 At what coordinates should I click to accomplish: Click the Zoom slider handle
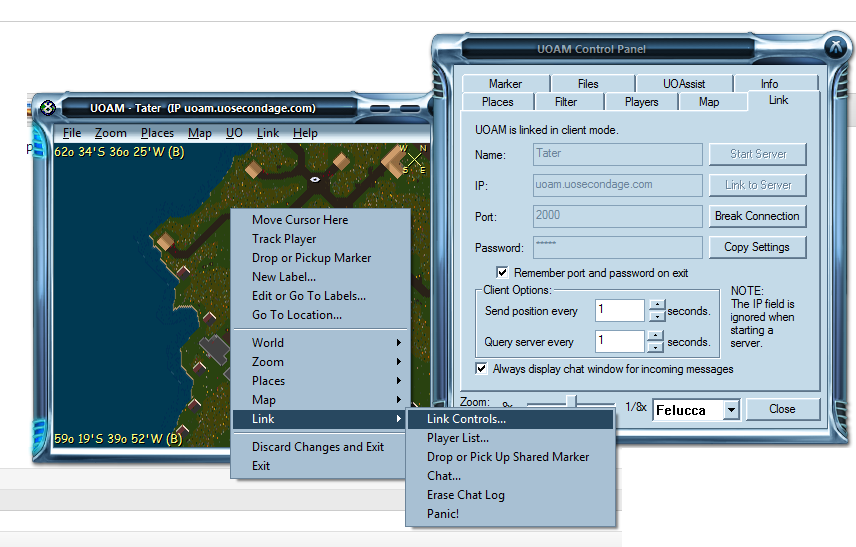[x=573, y=402]
